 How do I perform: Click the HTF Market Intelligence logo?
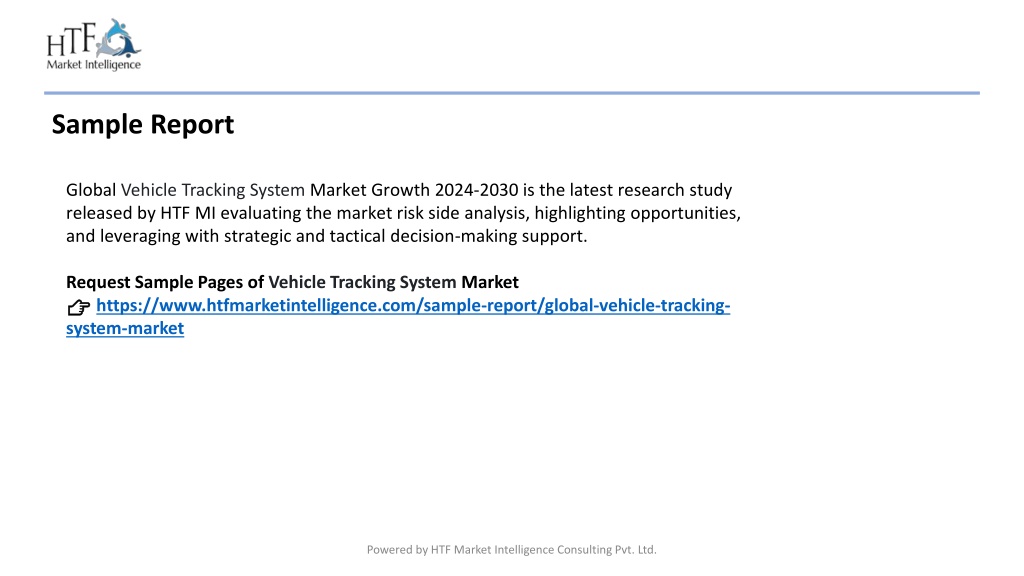point(93,44)
